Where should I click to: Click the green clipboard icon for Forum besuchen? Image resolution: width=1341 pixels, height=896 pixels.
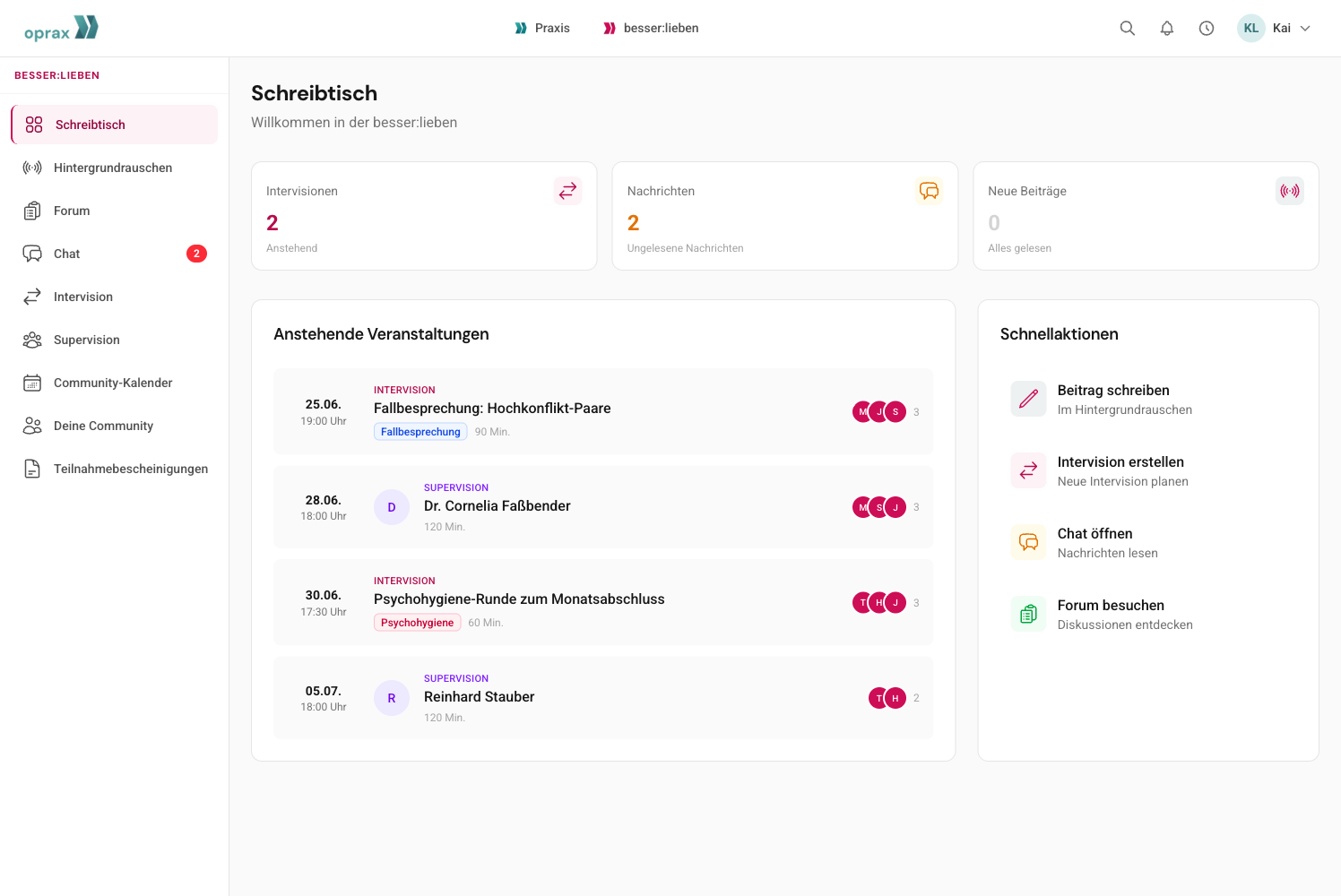(1029, 614)
